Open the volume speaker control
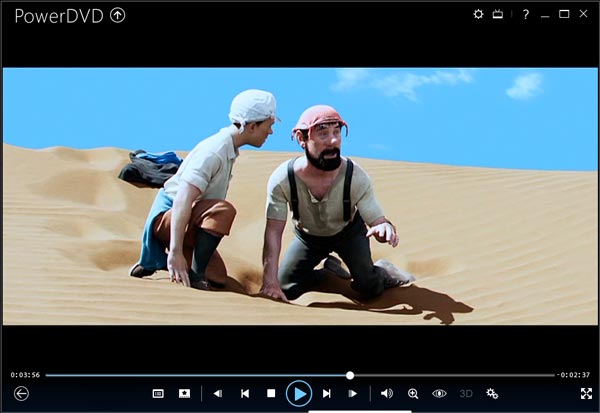The image size is (600, 413). point(387,393)
